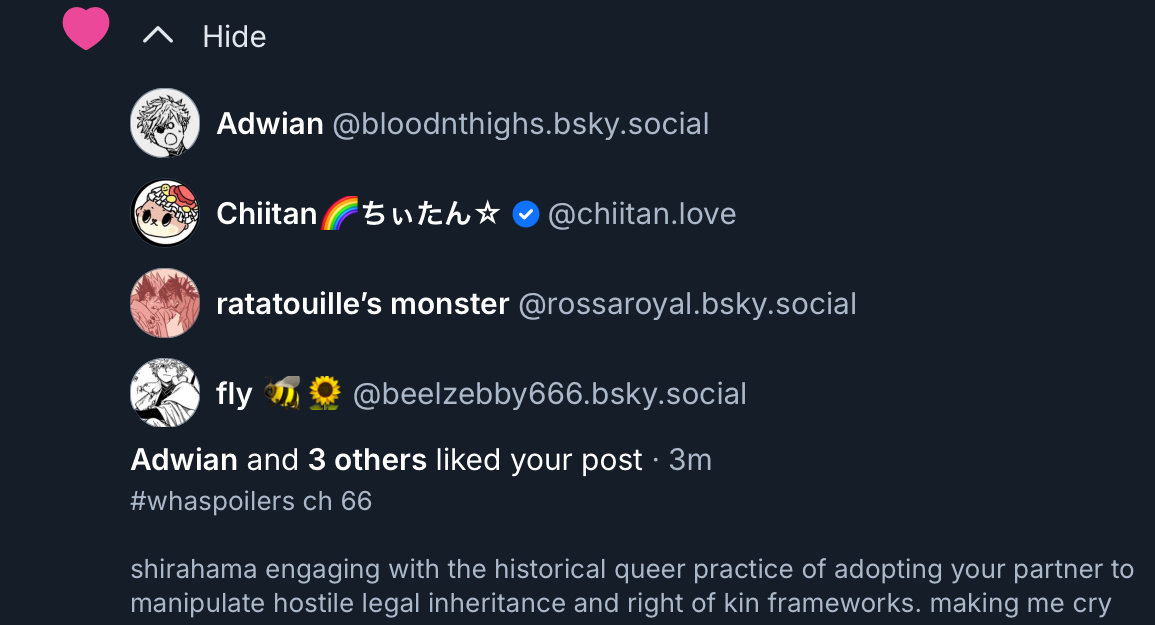Open Chiitan's profile avatar
This screenshot has width=1155, height=625.
[x=165, y=213]
